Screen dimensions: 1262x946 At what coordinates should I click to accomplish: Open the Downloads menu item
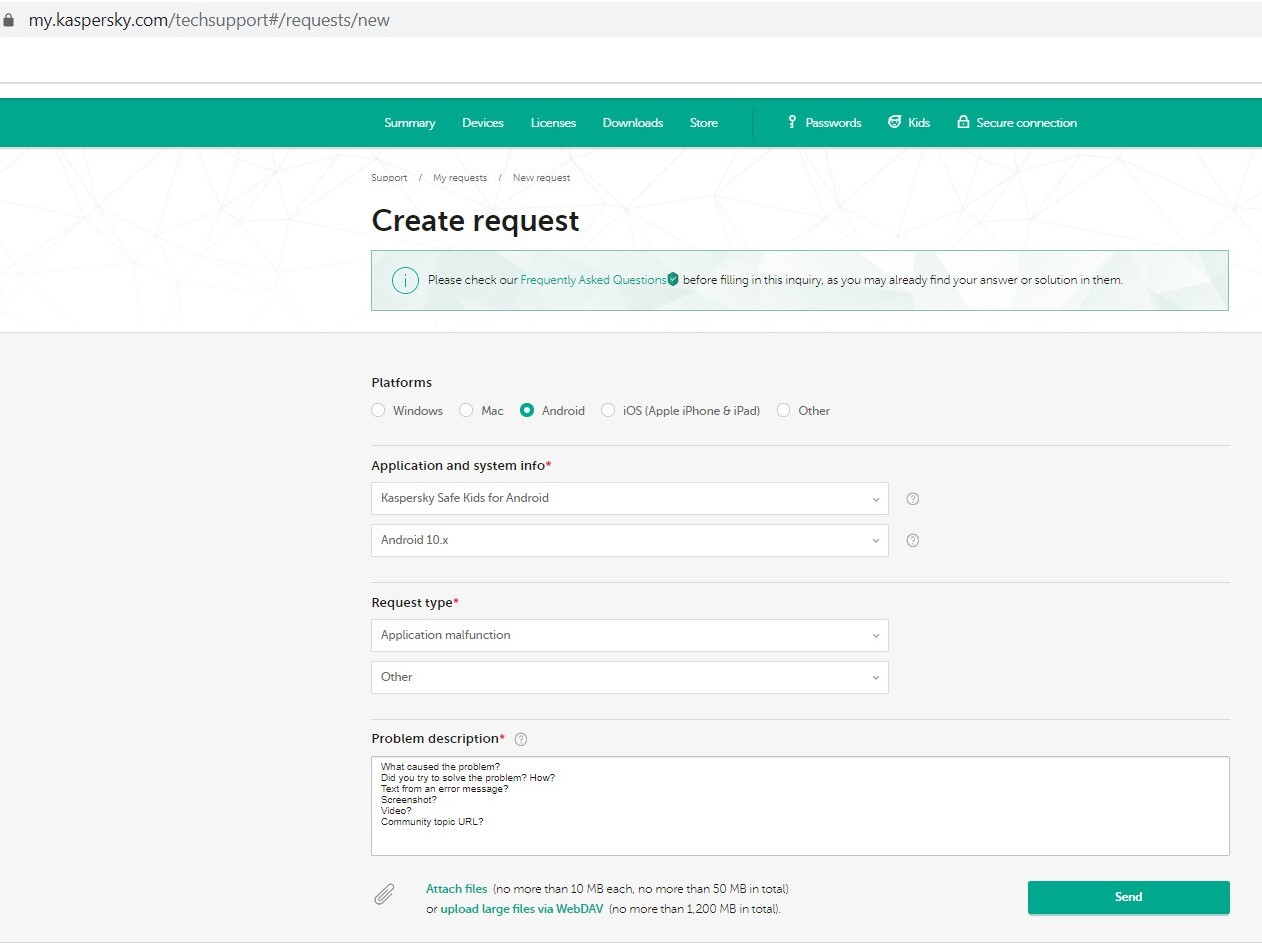tap(633, 123)
